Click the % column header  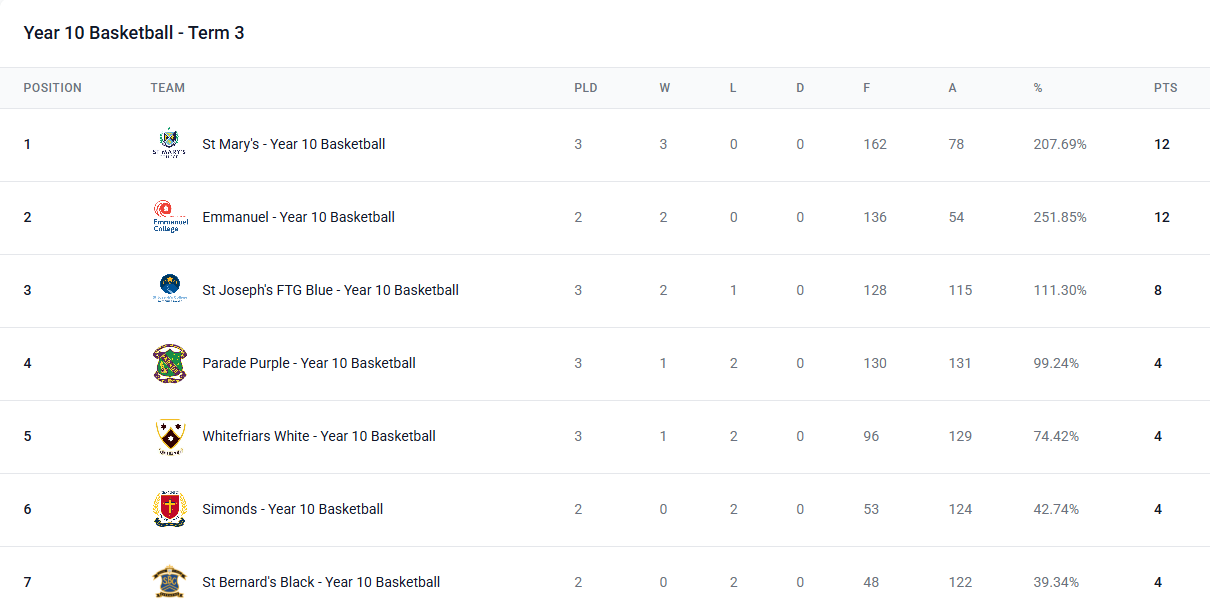click(1038, 88)
